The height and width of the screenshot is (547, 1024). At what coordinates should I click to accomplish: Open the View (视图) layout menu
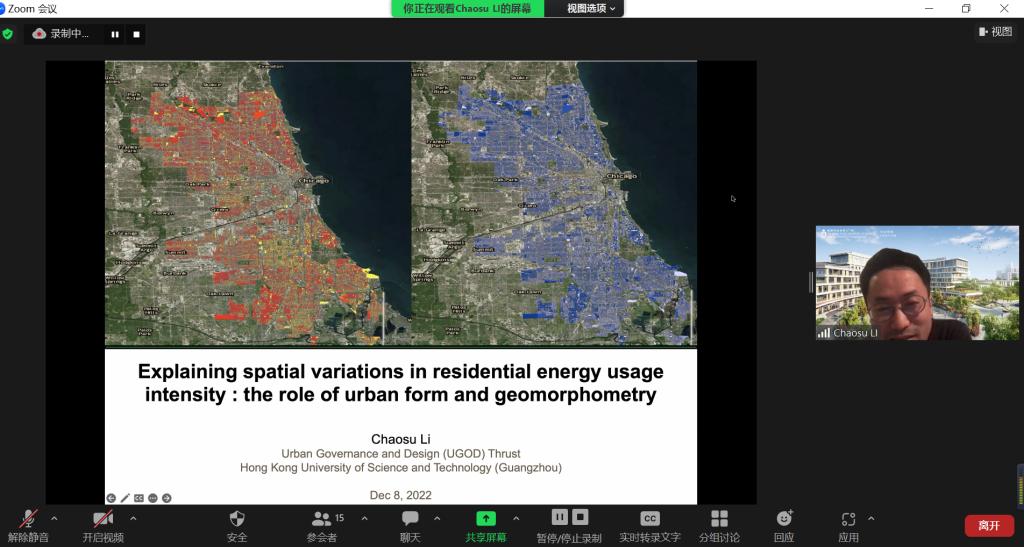996,32
